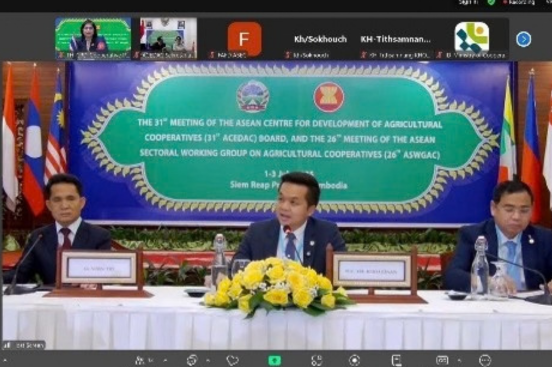Screen dimensions: 552x367
Task: Select the first participant video thumbnail
Action: [93, 38]
